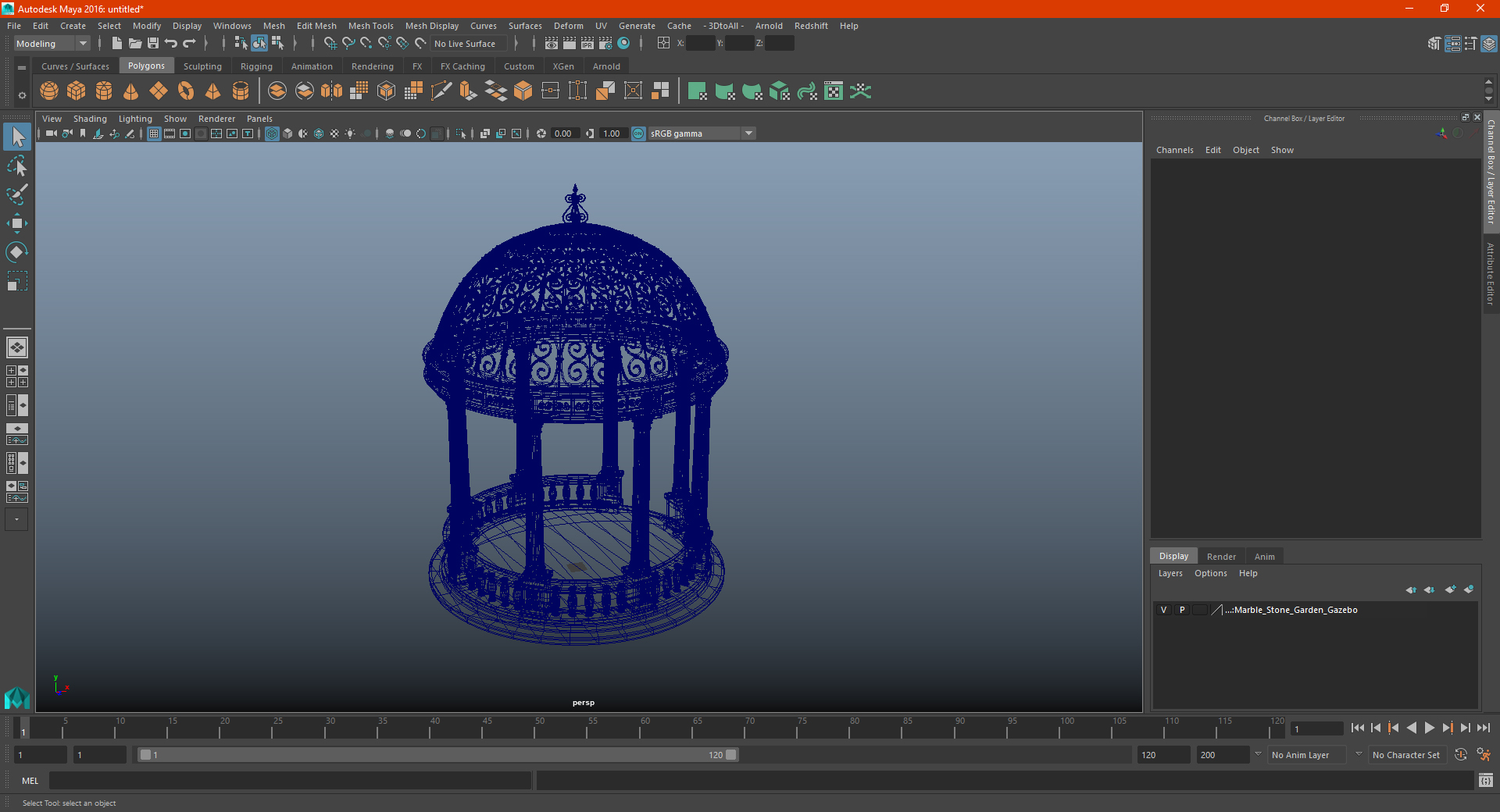Screen dimensions: 1500x812
Task: Create a polygon cube from shelf
Action: click(x=77, y=91)
